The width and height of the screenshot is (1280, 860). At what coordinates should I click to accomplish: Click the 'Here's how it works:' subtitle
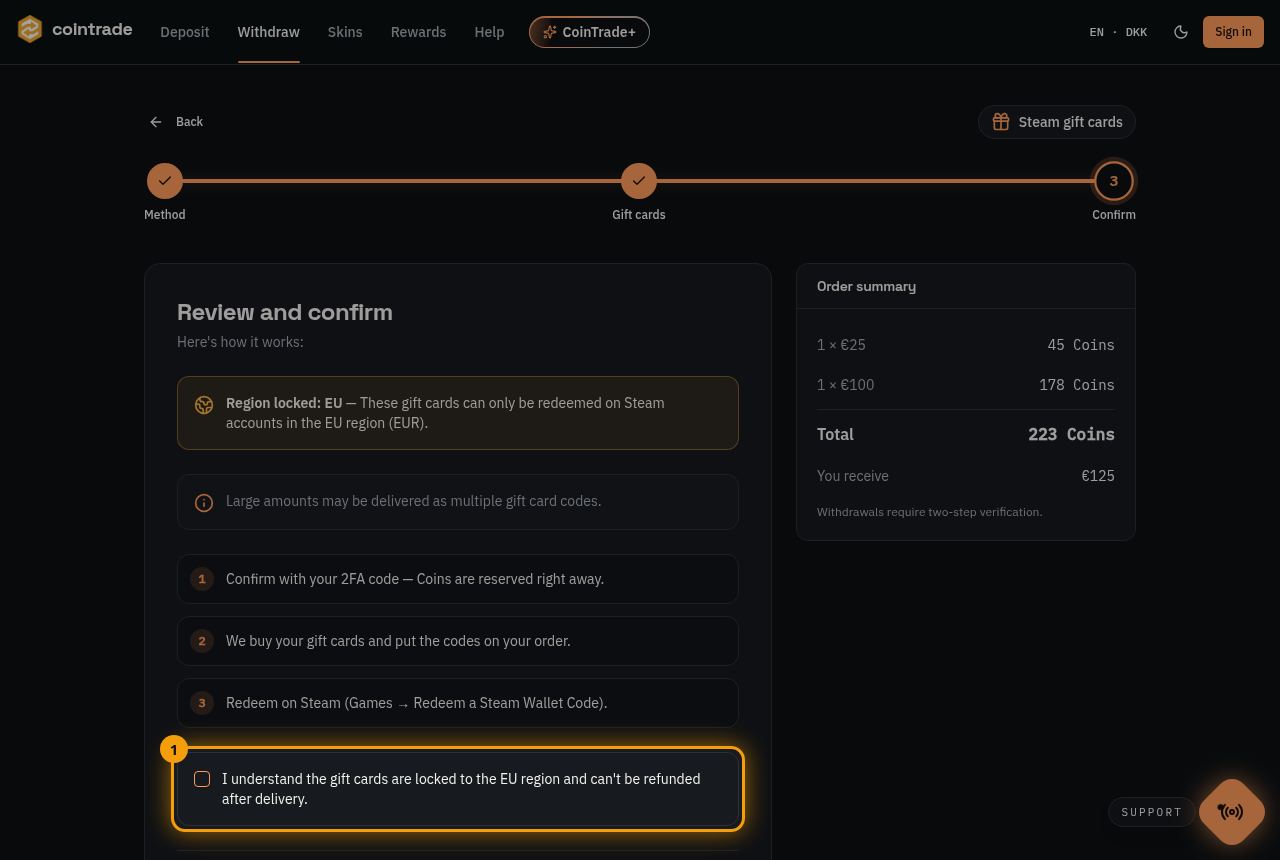click(240, 342)
